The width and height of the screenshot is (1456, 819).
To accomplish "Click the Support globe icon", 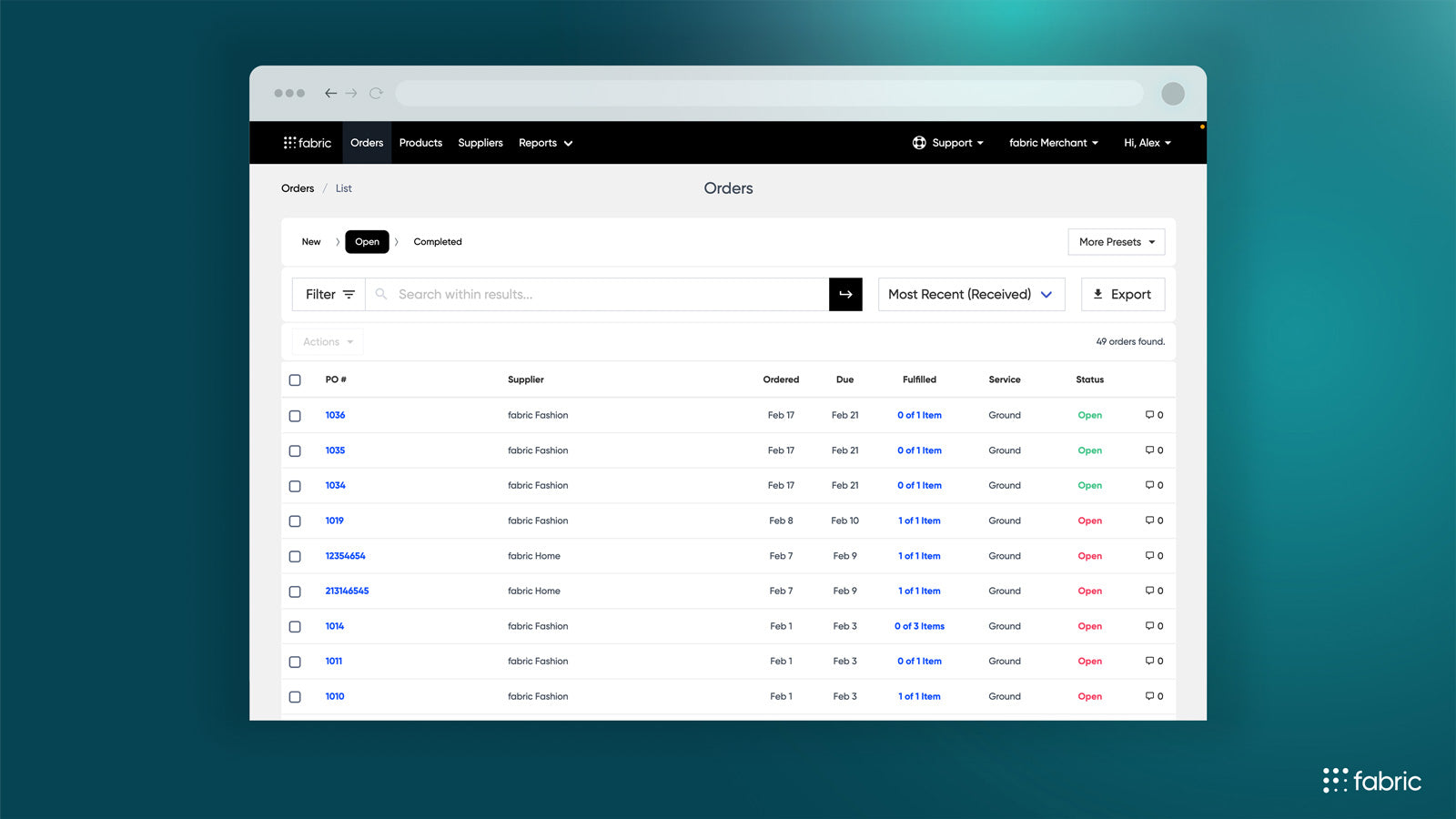I will (919, 143).
